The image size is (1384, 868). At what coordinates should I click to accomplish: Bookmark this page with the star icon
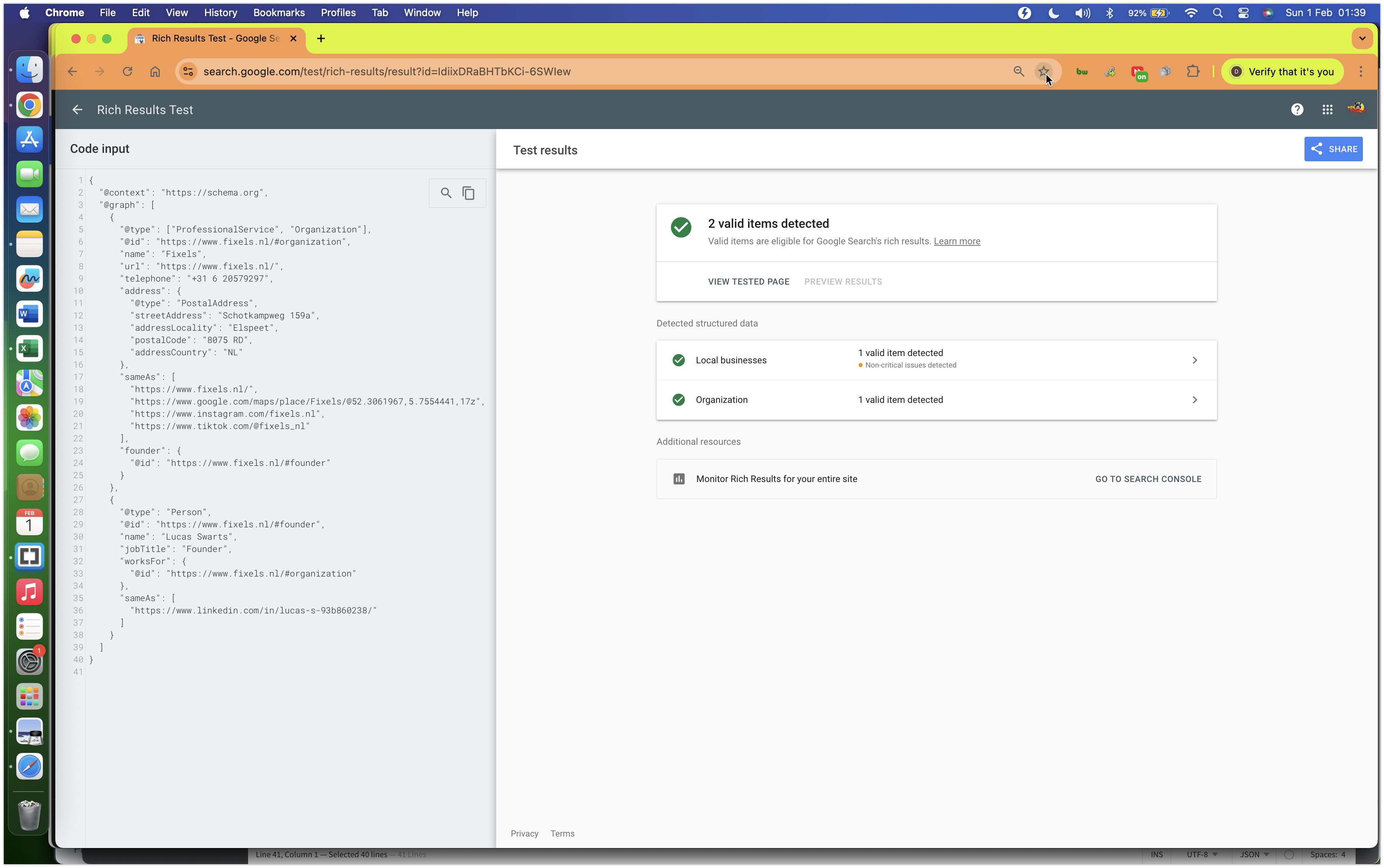click(1043, 71)
